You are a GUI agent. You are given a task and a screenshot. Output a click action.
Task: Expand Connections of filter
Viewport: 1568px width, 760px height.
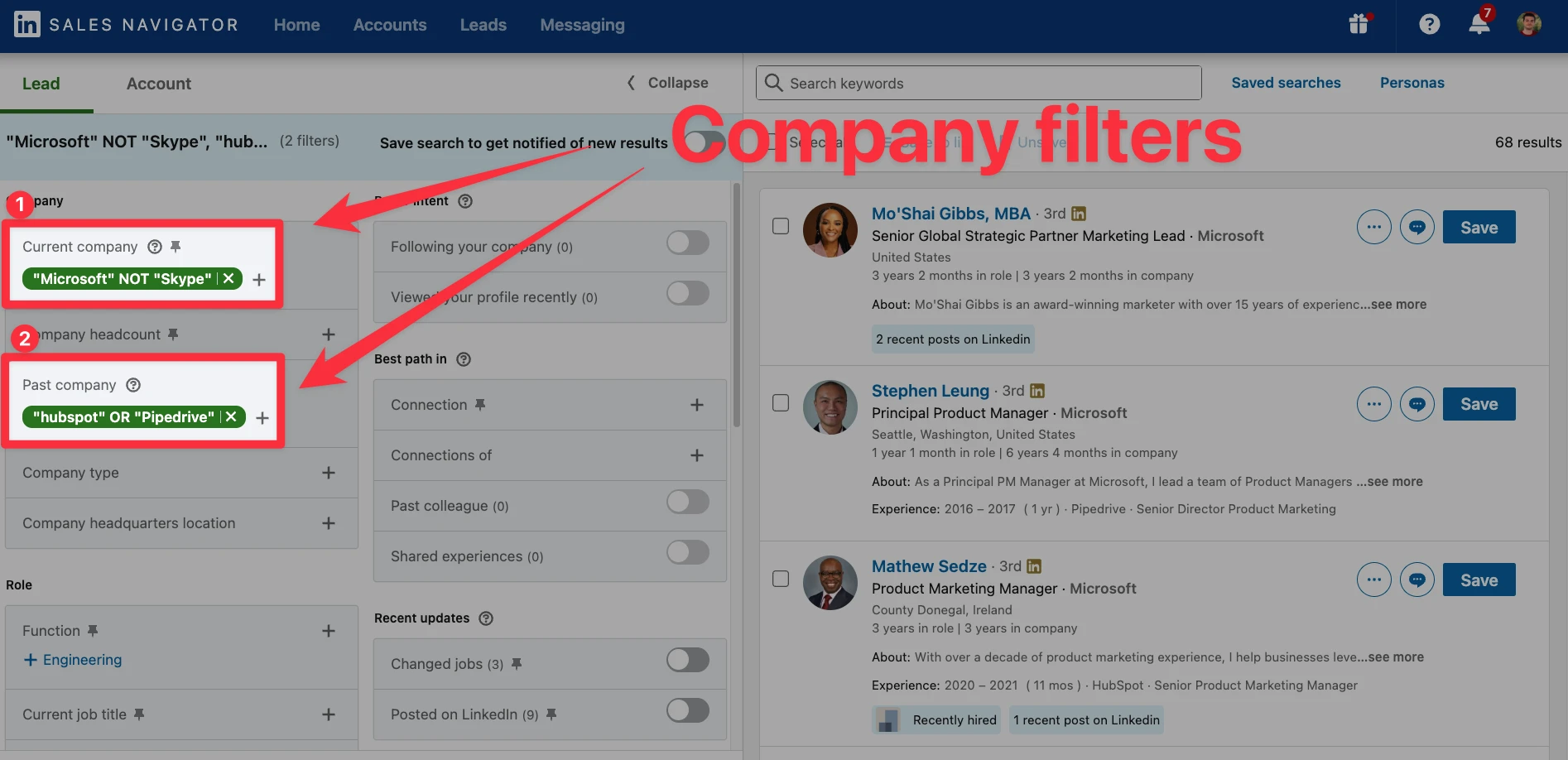697,455
